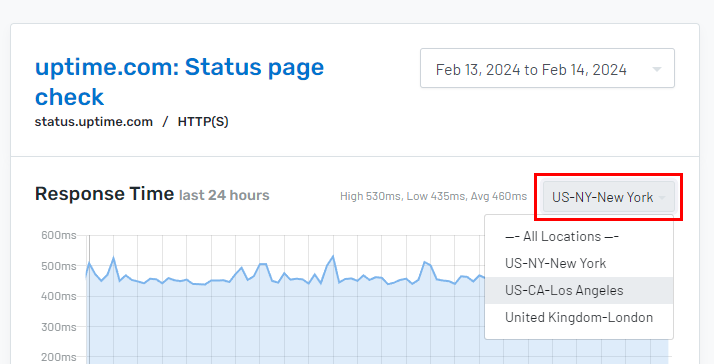Click the 600ms y-axis label
The image size is (714, 364).
59,236
